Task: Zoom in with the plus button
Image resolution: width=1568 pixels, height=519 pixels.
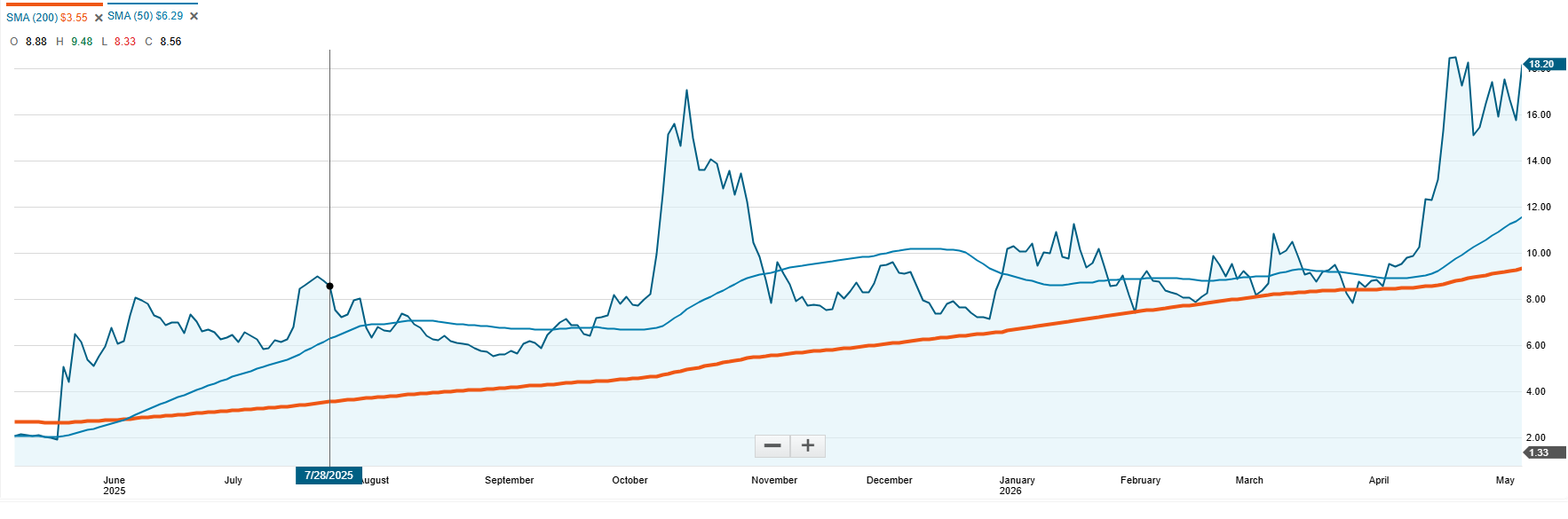Action: [x=808, y=445]
